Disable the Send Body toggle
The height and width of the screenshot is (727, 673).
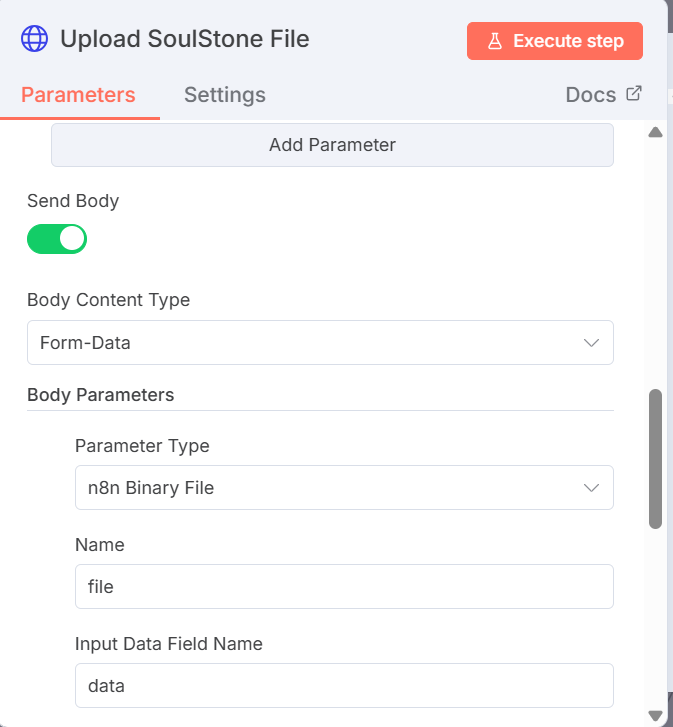[x=57, y=239]
